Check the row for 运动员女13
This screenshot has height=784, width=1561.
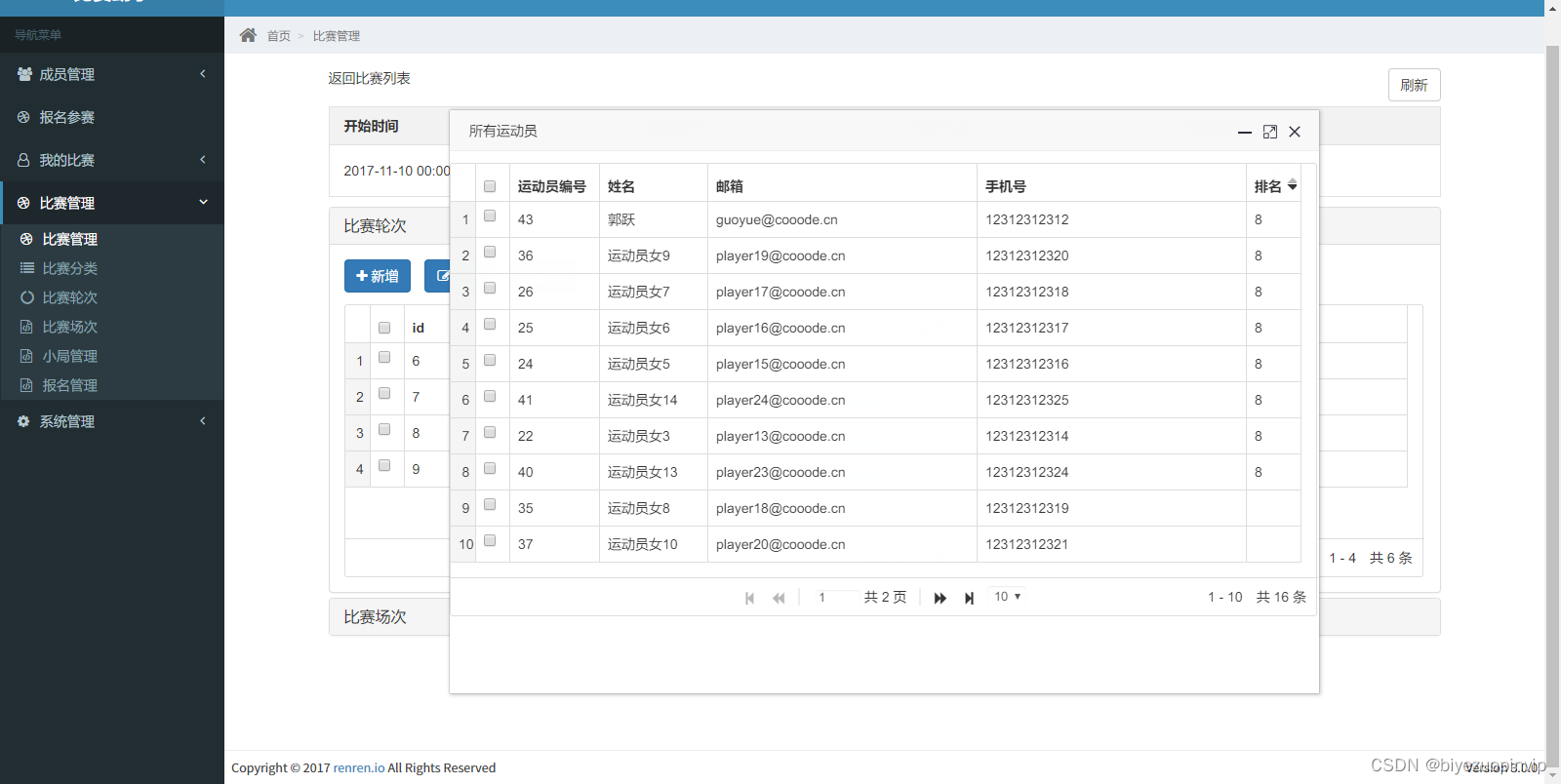tap(490, 469)
